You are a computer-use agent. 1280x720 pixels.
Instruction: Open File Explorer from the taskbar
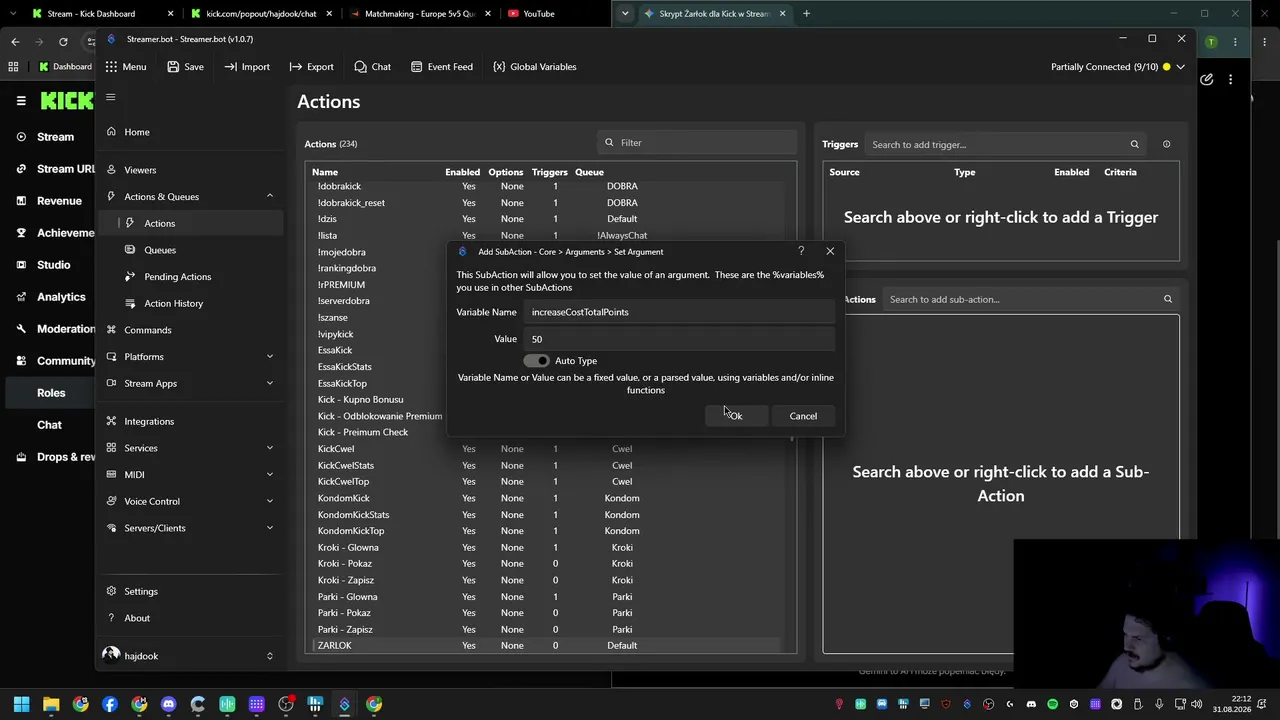pos(51,704)
